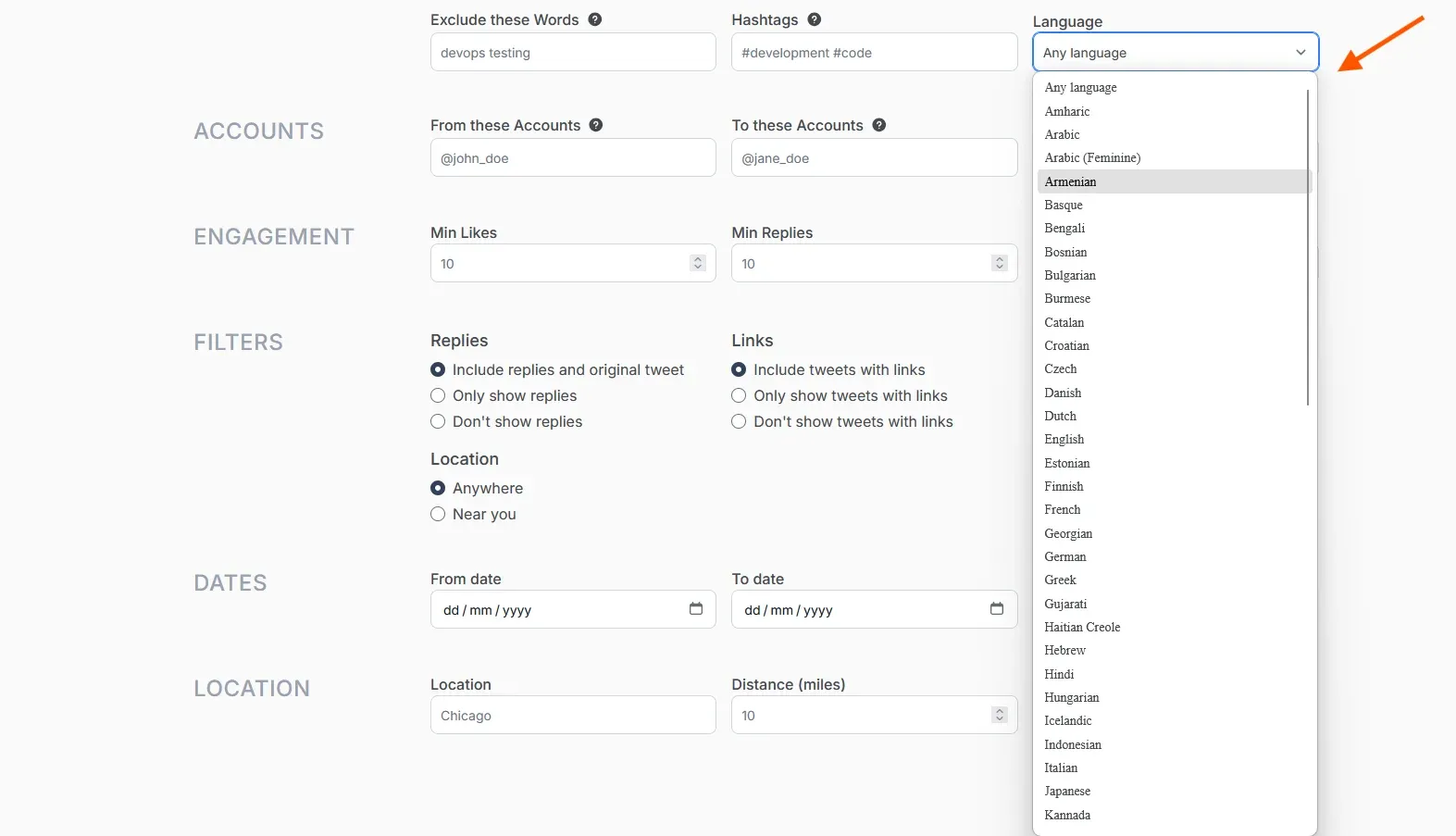This screenshot has height=836, width=1456.
Task: Pick Bulgarian from the dropdown
Action: (x=1174, y=275)
